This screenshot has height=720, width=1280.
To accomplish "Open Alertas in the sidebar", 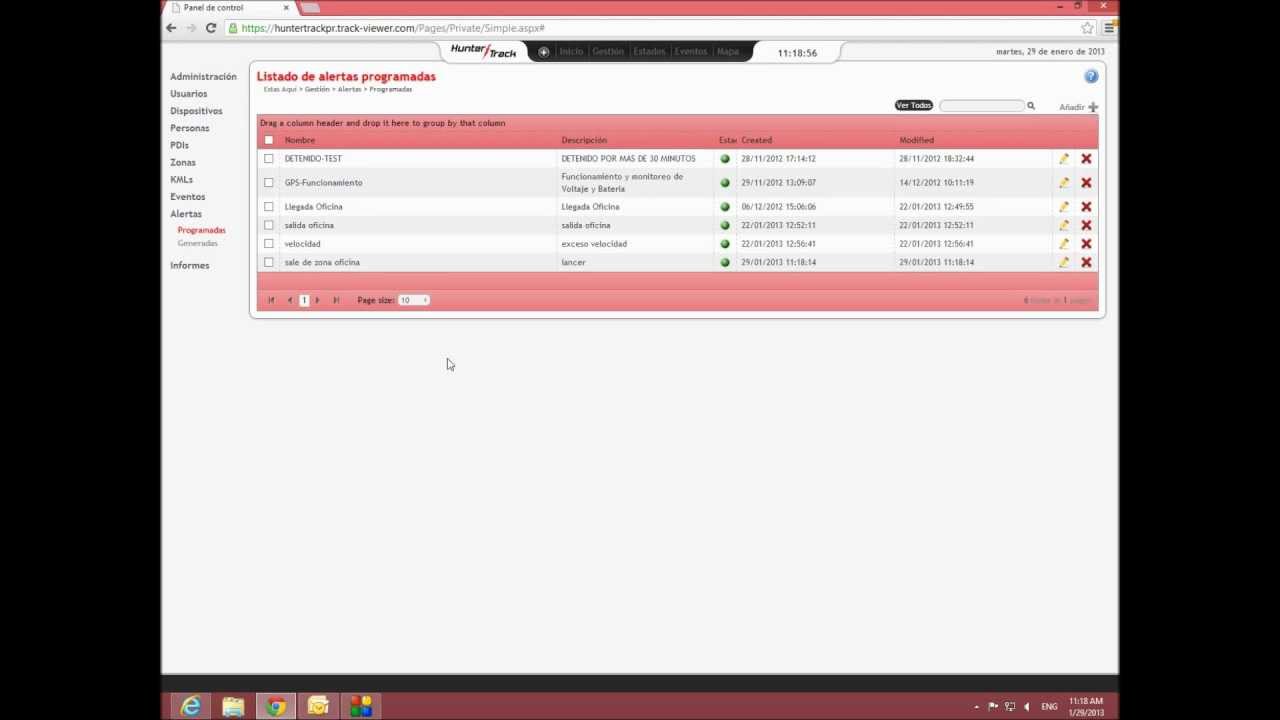I will tap(186, 214).
